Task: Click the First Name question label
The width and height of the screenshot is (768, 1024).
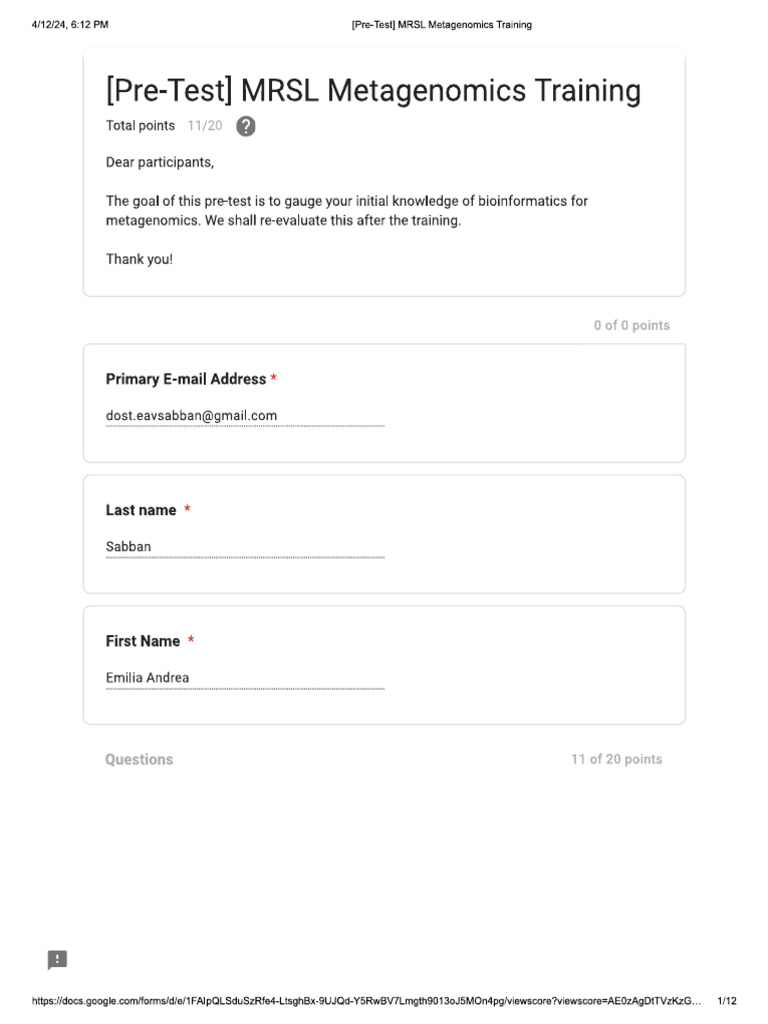Action: click(x=143, y=641)
